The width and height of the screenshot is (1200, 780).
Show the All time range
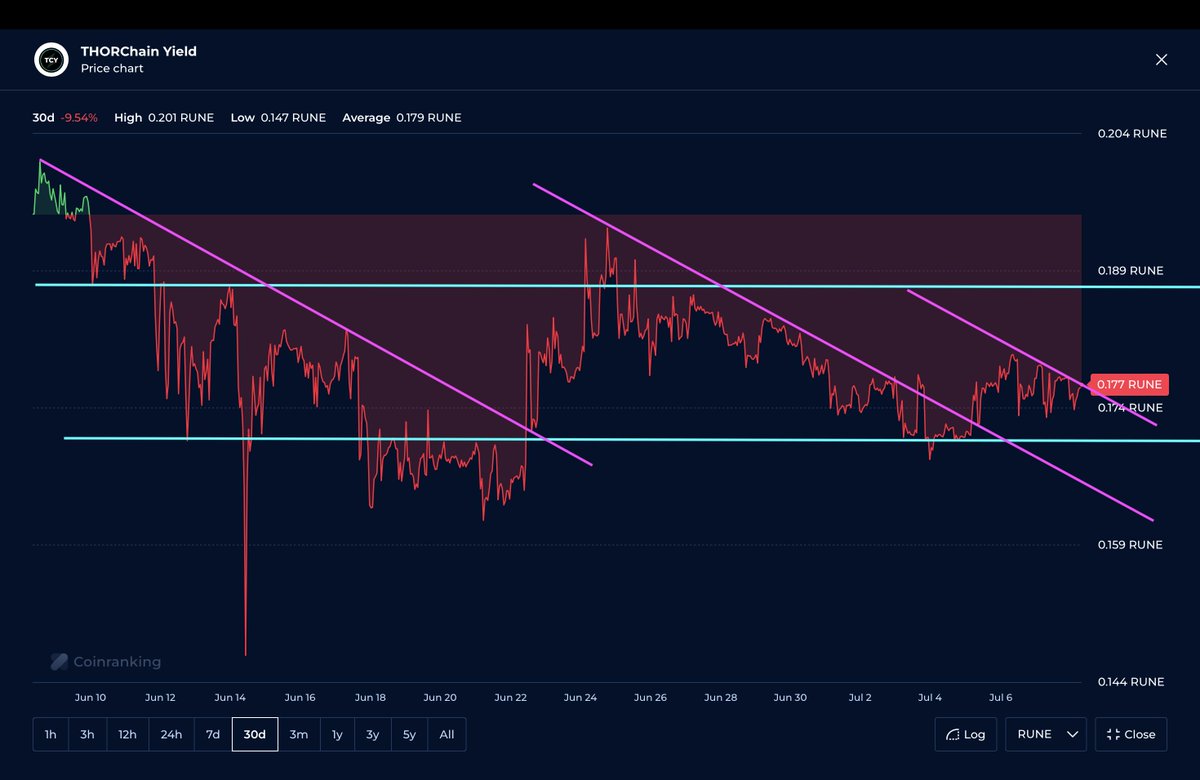click(x=447, y=734)
